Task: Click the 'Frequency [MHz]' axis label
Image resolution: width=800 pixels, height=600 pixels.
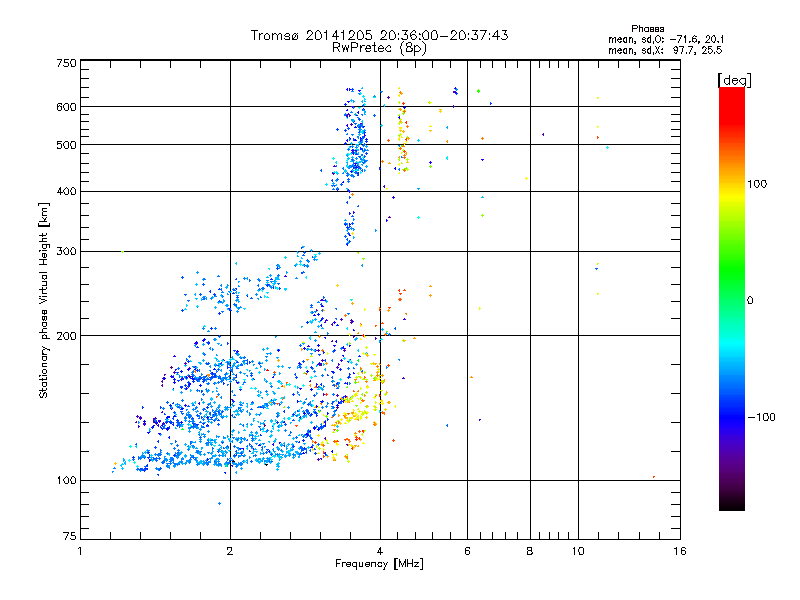Action: (x=379, y=564)
